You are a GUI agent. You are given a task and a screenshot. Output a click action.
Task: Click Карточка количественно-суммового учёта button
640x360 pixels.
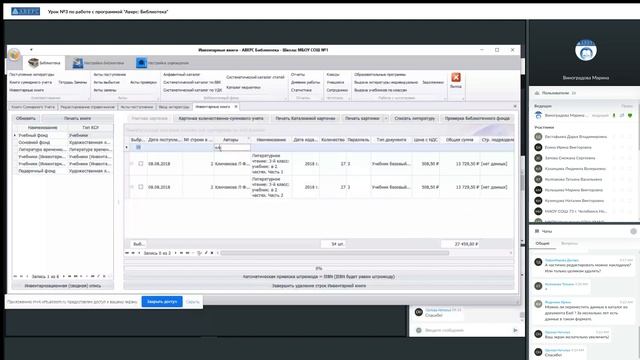[x=221, y=118]
